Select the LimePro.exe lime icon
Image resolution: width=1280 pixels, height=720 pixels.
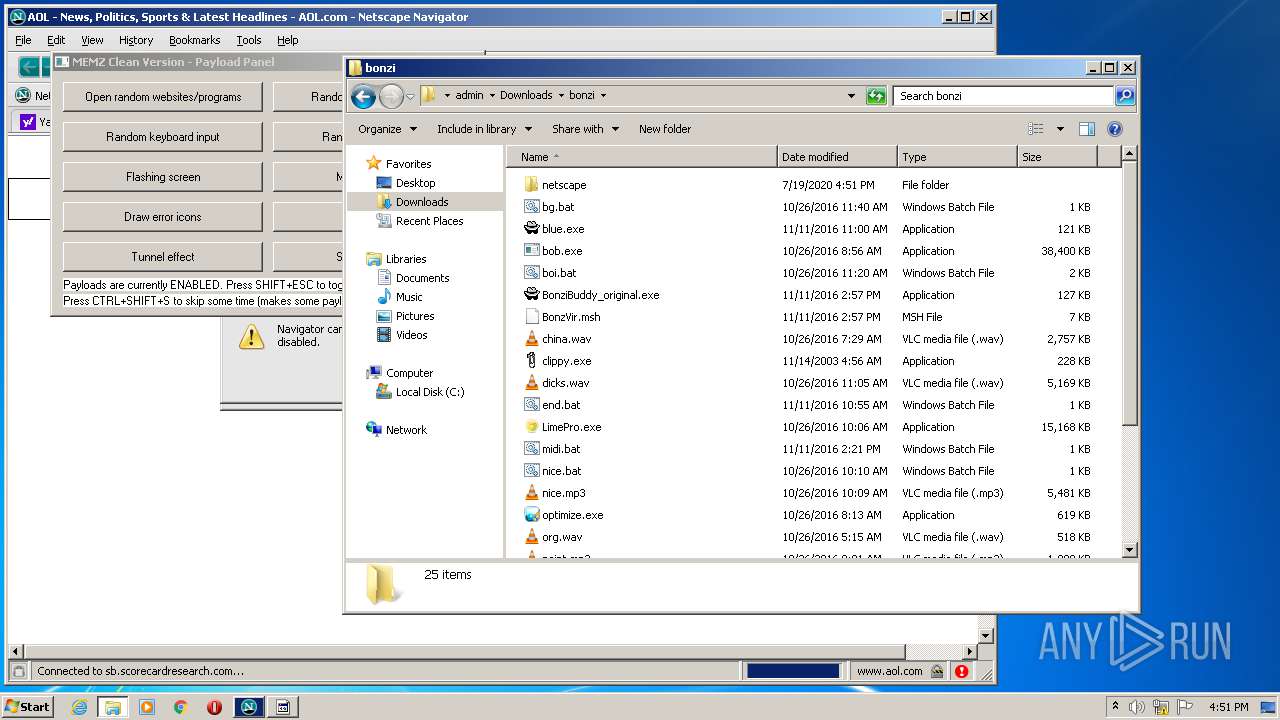(x=532, y=427)
